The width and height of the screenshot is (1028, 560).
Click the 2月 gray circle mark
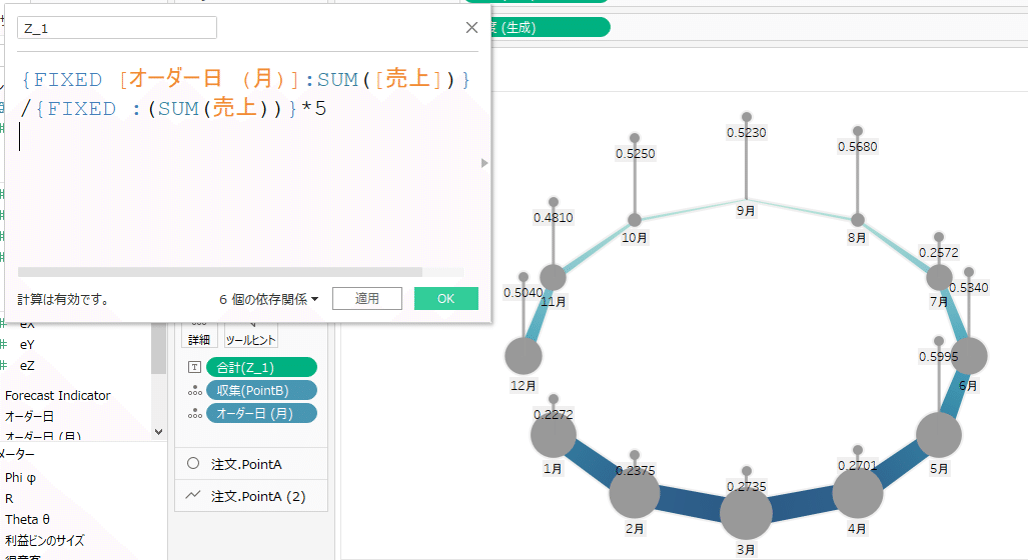[x=635, y=493]
